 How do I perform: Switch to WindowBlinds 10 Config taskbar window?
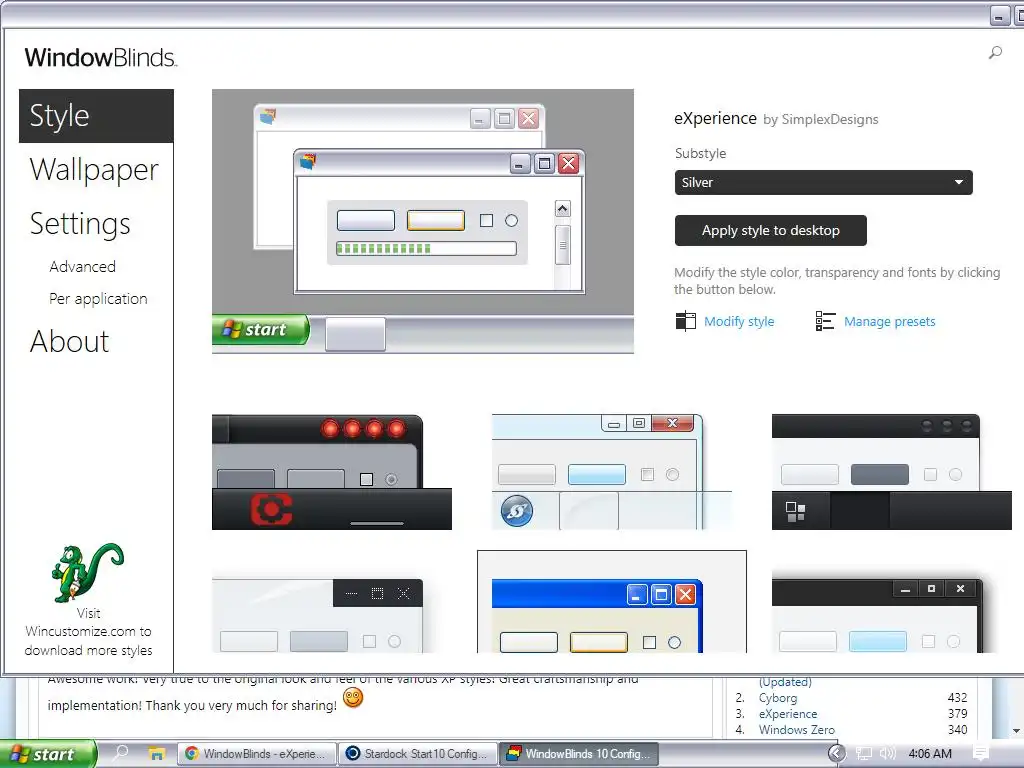tap(579, 754)
